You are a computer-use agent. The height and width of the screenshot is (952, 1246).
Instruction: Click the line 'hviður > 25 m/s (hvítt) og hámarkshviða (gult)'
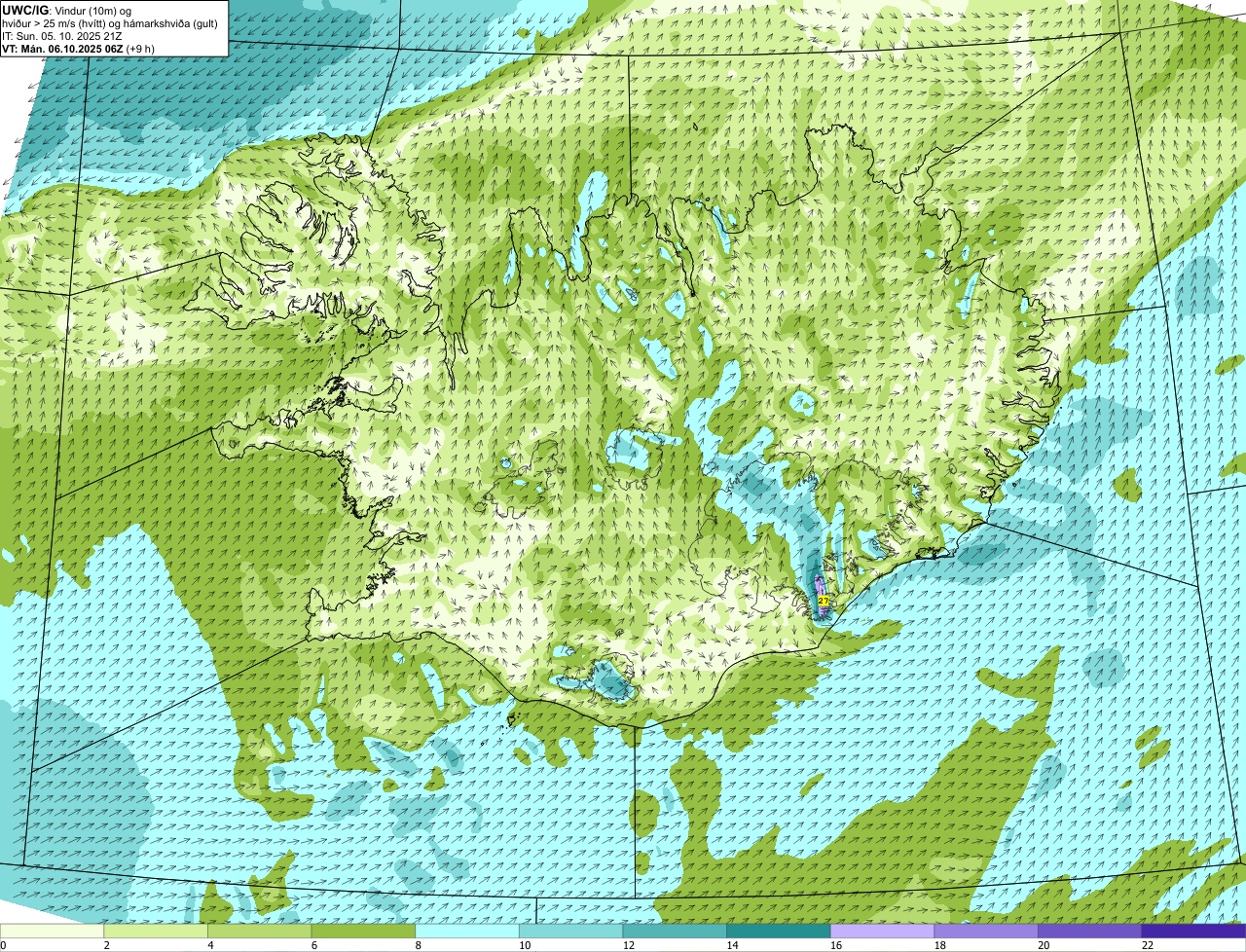coord(110,22)
